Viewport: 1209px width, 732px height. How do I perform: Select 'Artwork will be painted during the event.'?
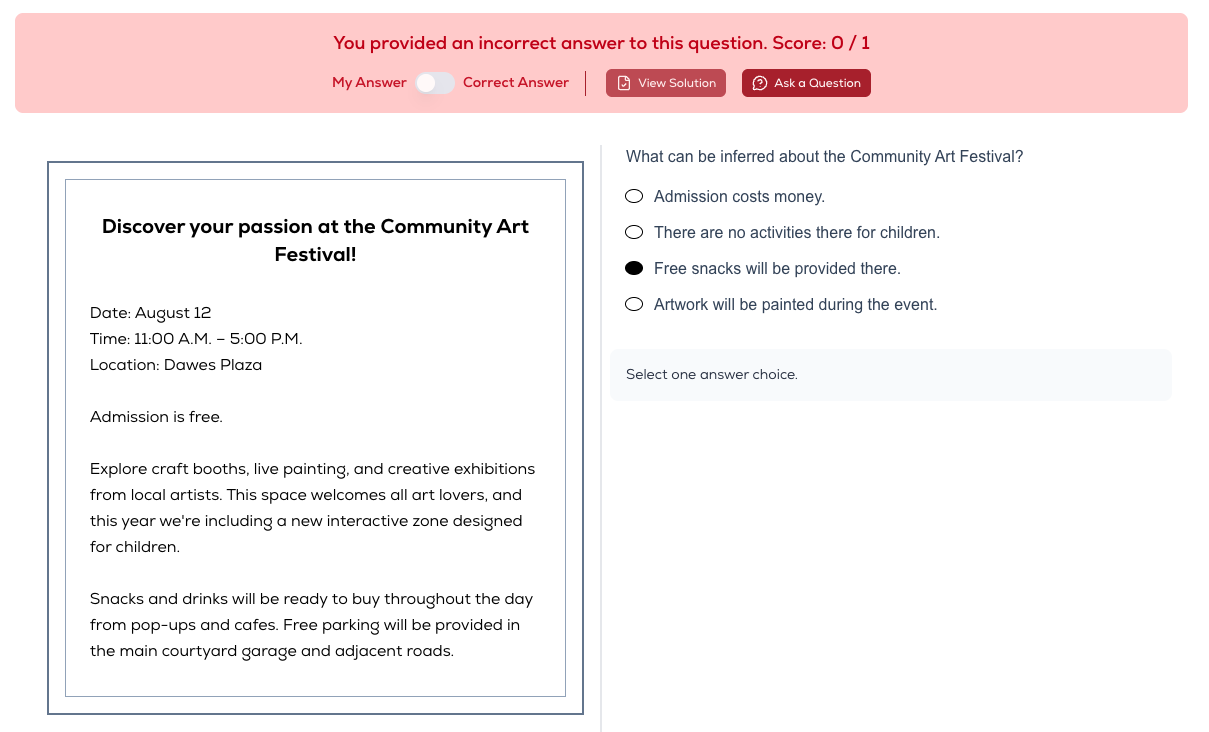click(634, 305)
